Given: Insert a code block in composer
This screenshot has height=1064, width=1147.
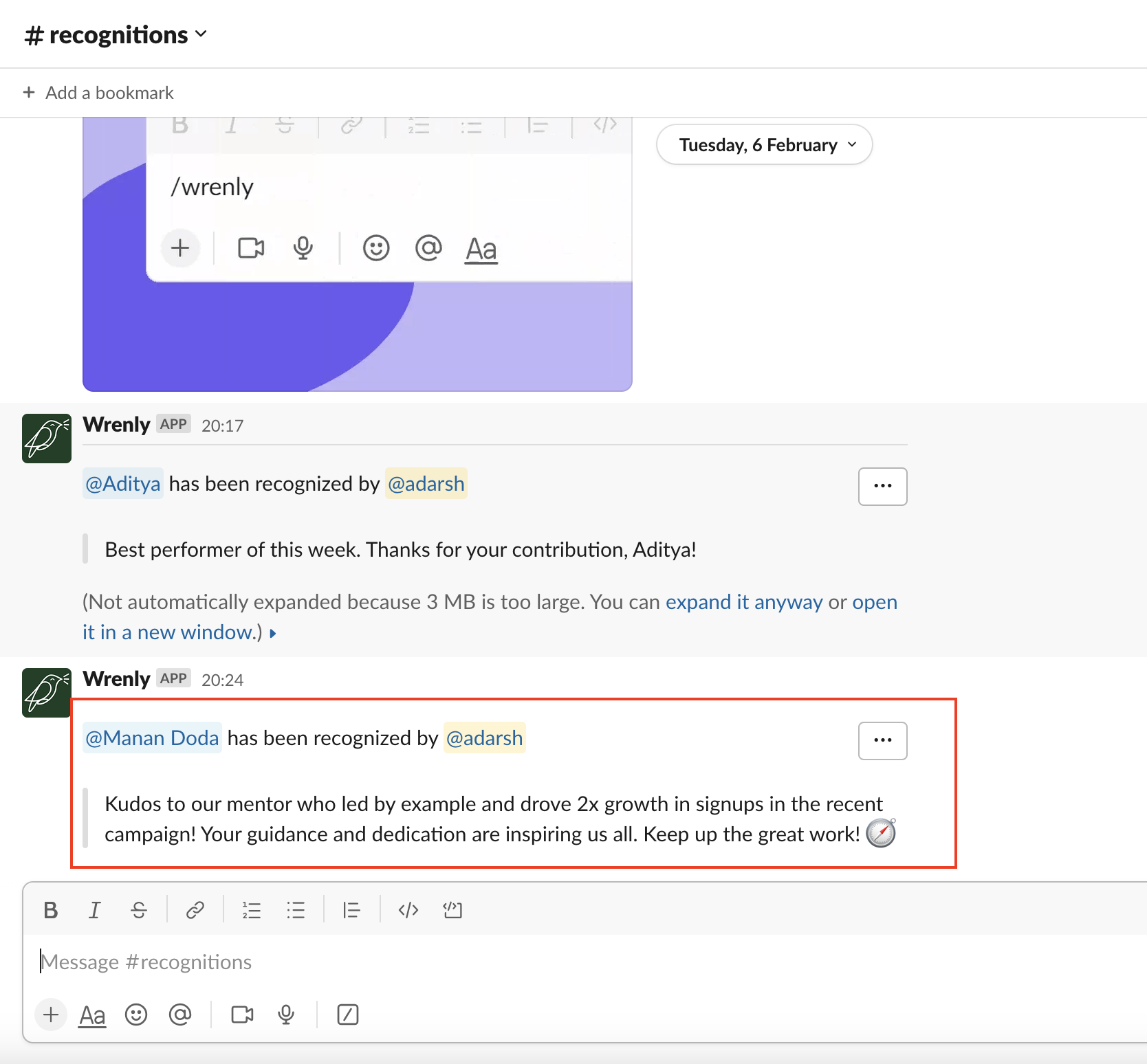Looking at the screenshot, I should [452, 910].
